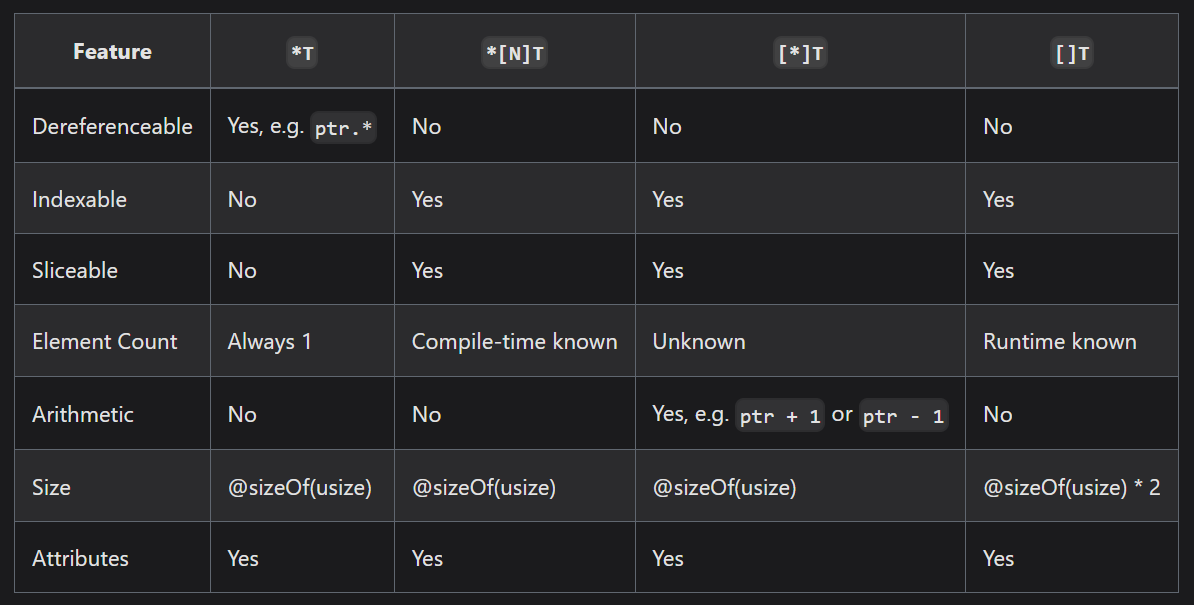
Task: Click the "Runtime known" cell
Action: (1060, 341)
